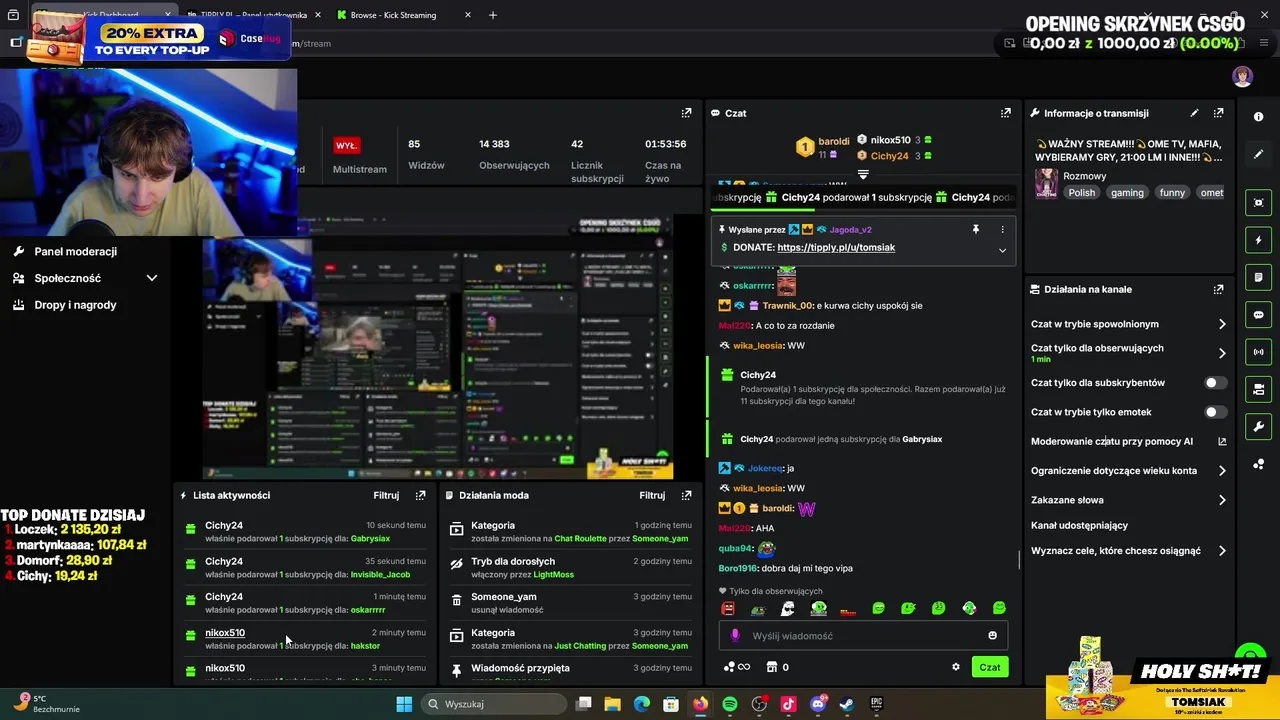The width and height of the screenshot is (1280, 720).
Task: Toggle the WYŁ. Multistream switch
Action: point(346,145)
